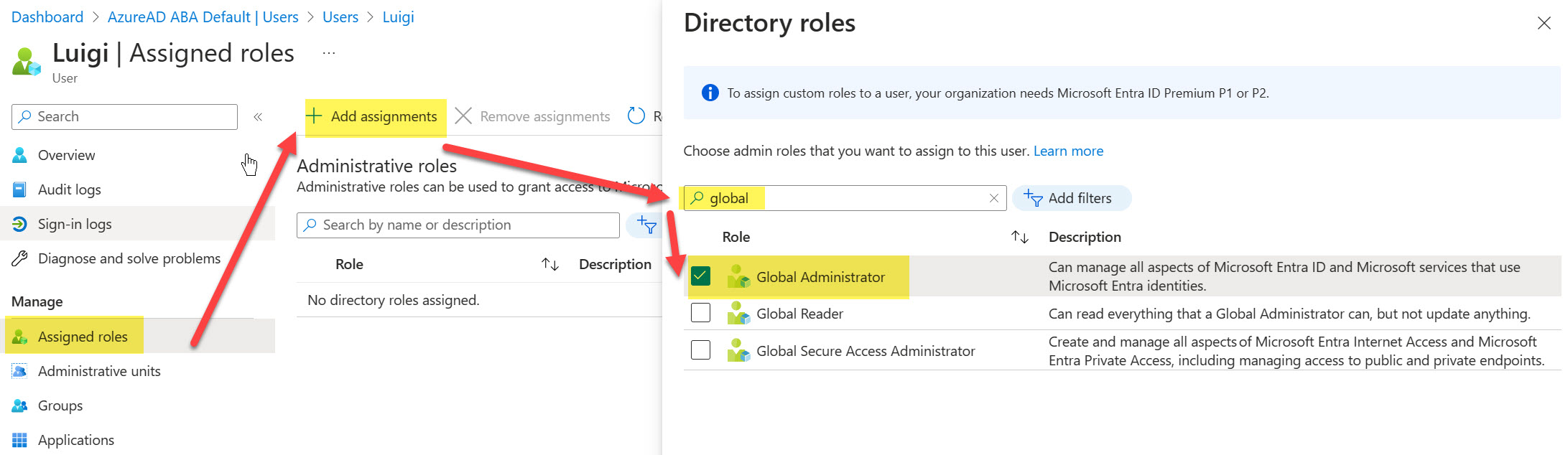Open Applications in the left menu
The height and width of the screenshot is (455, 1568).
point(76,440)
